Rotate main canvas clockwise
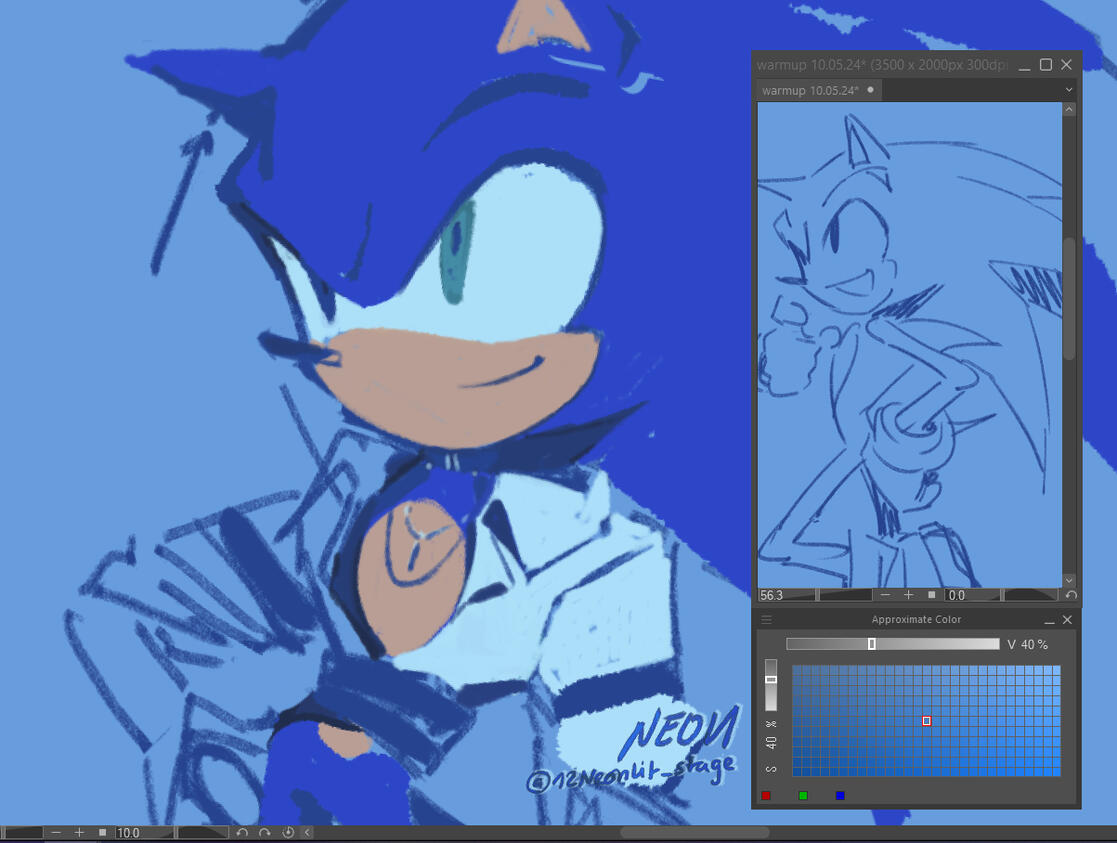This screenshot has width=1117, height=843. tap(265, 832)
